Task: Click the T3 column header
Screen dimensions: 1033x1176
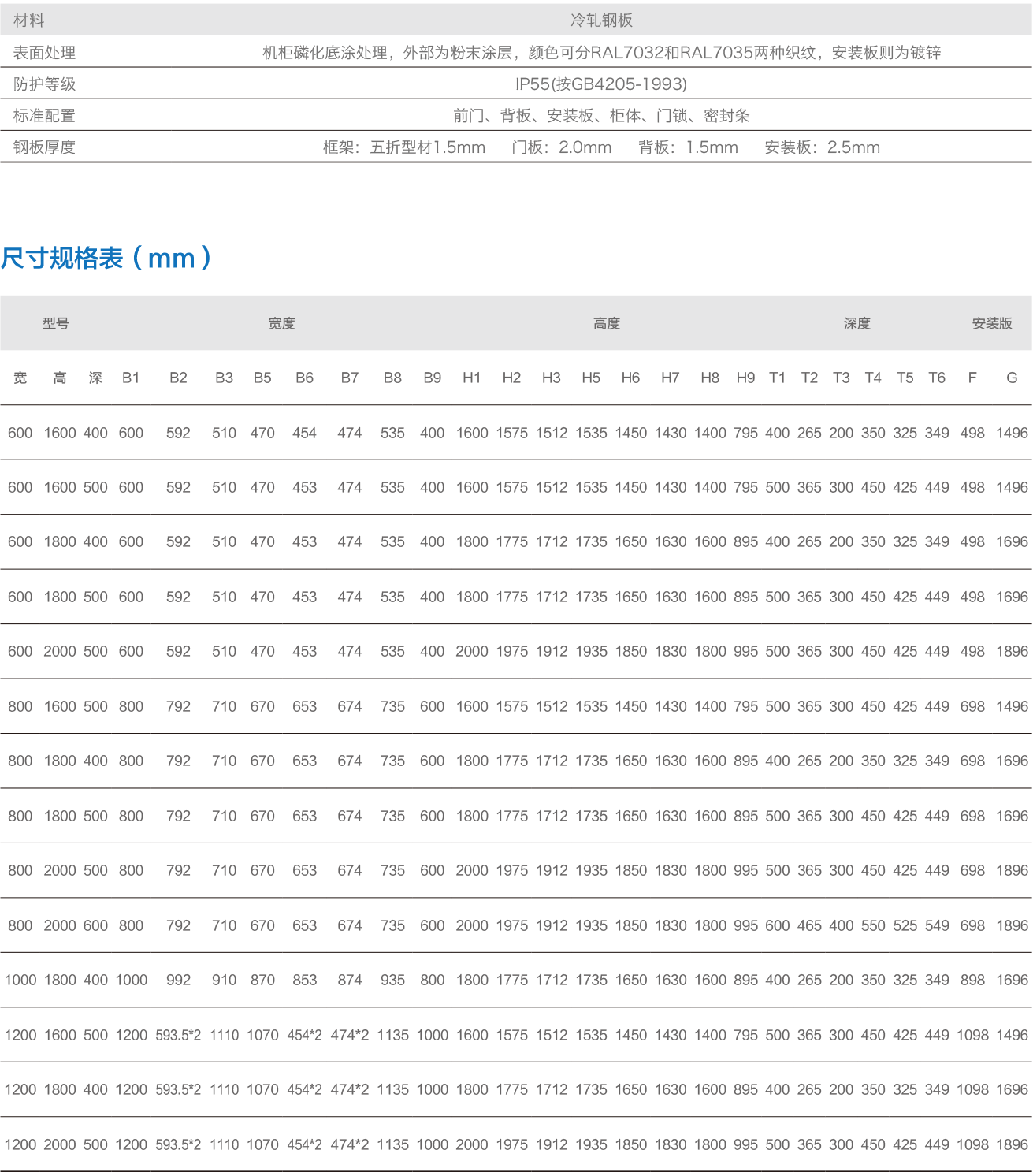Action: pos(841,378)
